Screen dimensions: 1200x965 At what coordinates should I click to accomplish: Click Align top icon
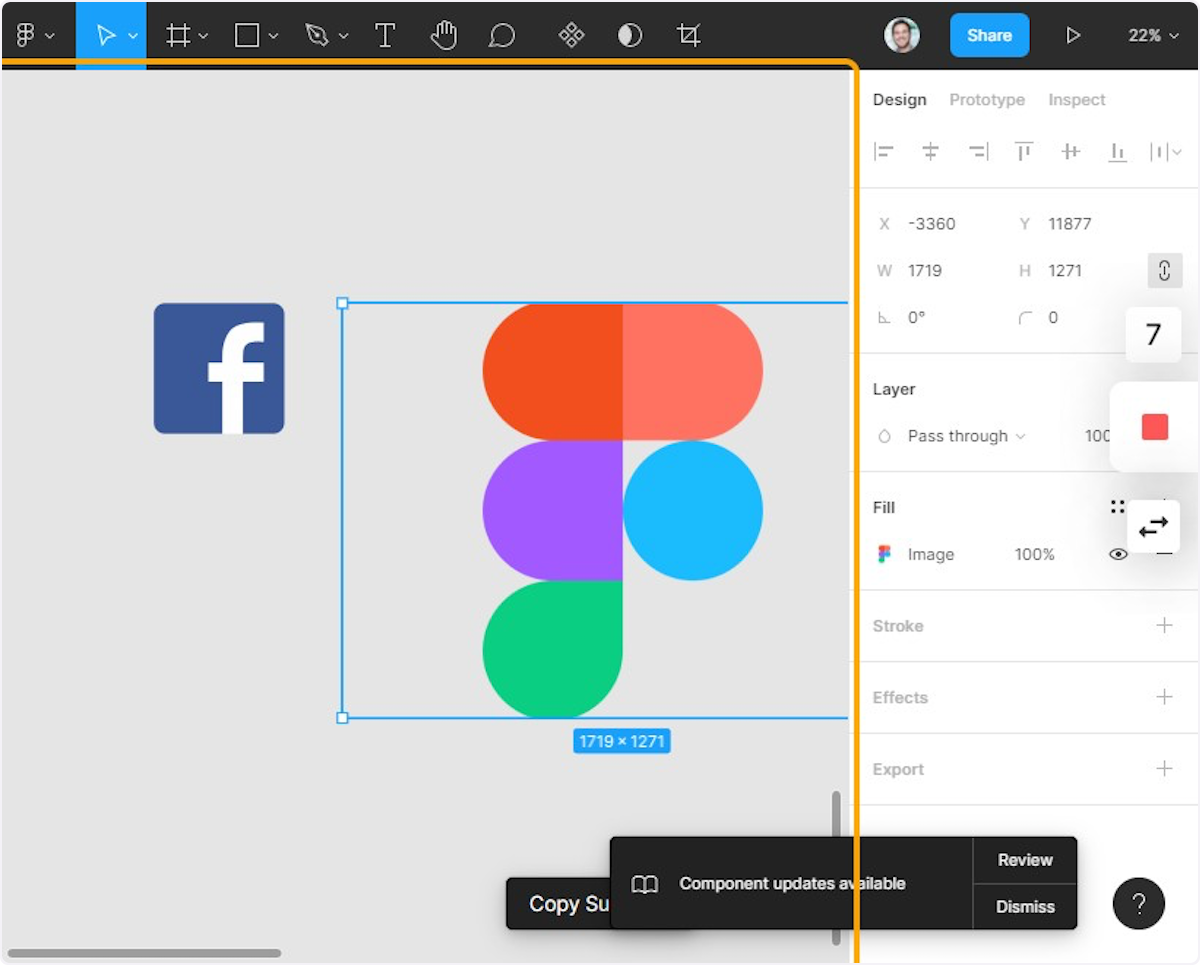pos(1024,152)
